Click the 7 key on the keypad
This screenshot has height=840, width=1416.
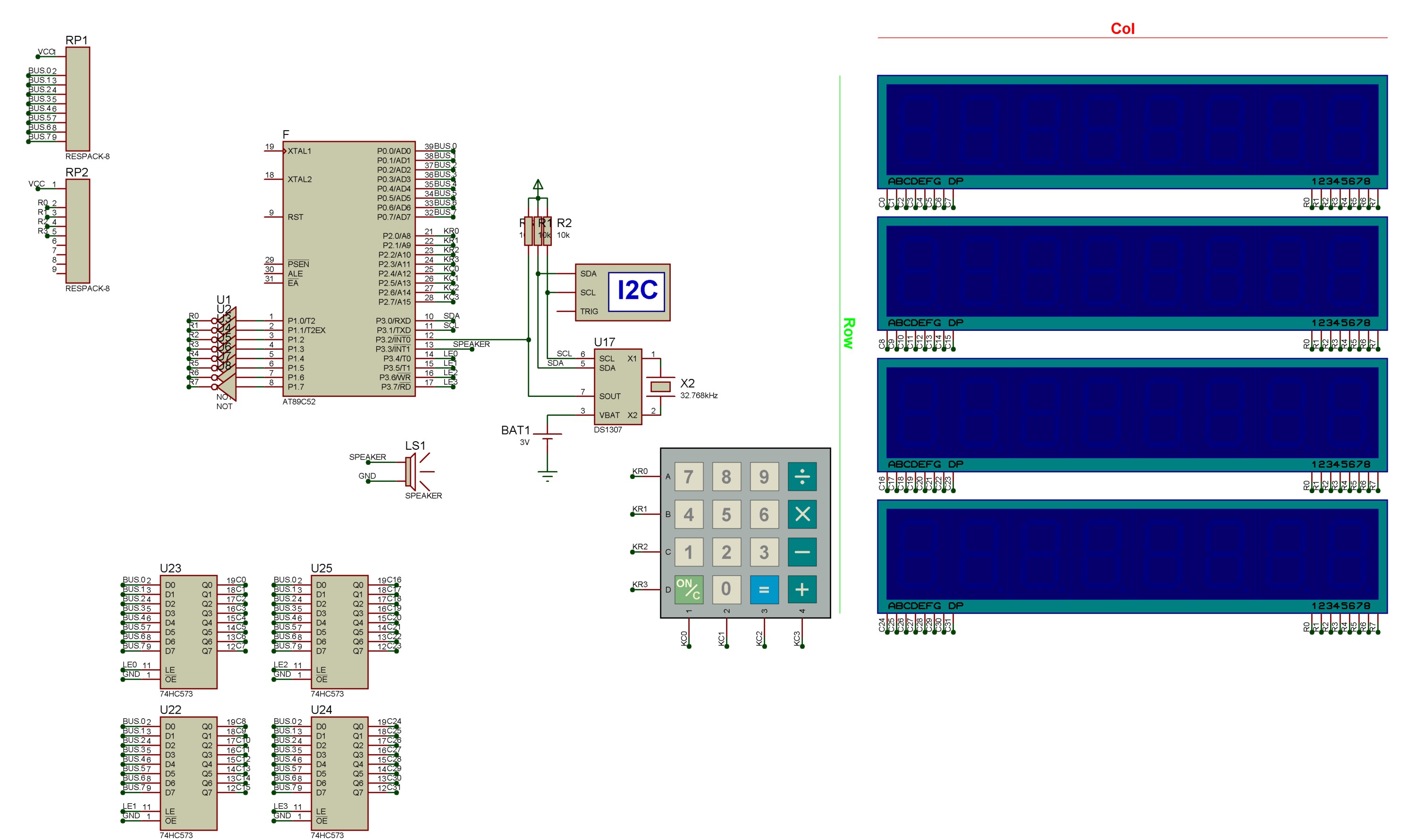[x=689, y=477]
